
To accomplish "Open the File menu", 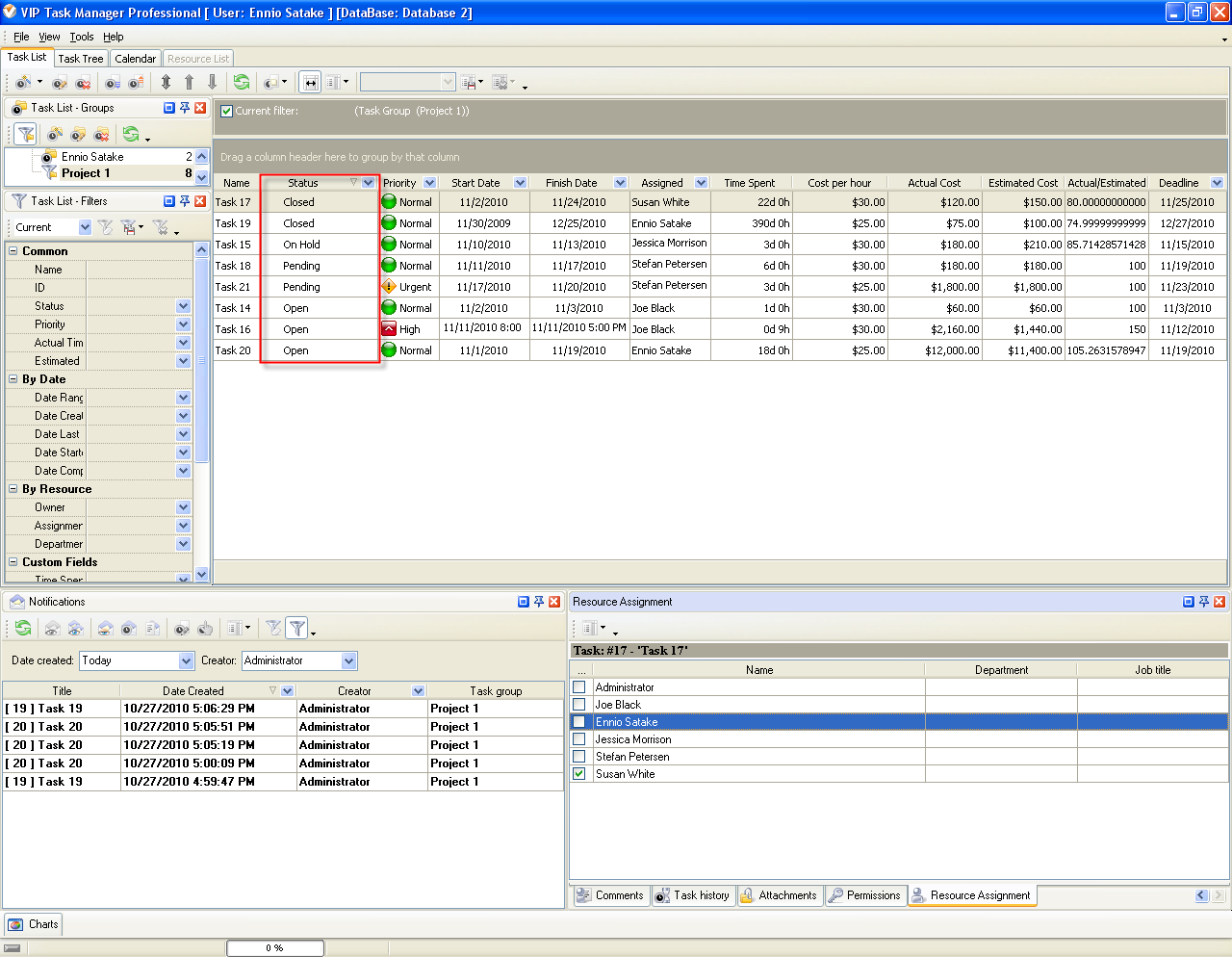I will [x=21, y=37].
